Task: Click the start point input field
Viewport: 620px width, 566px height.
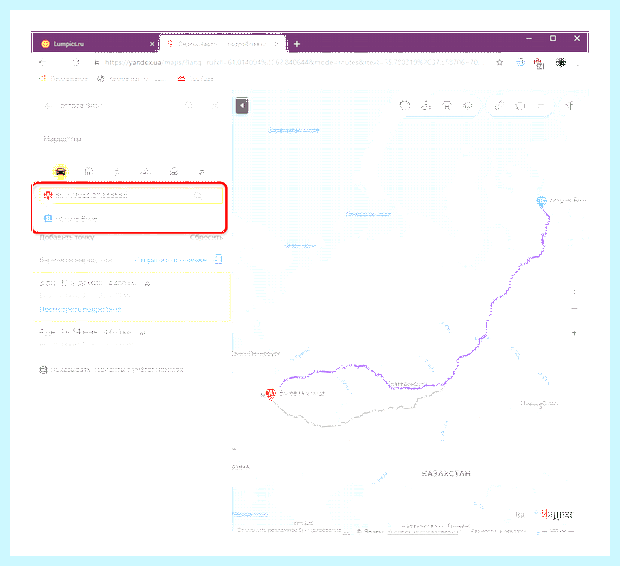Action: tap(130, 195)
